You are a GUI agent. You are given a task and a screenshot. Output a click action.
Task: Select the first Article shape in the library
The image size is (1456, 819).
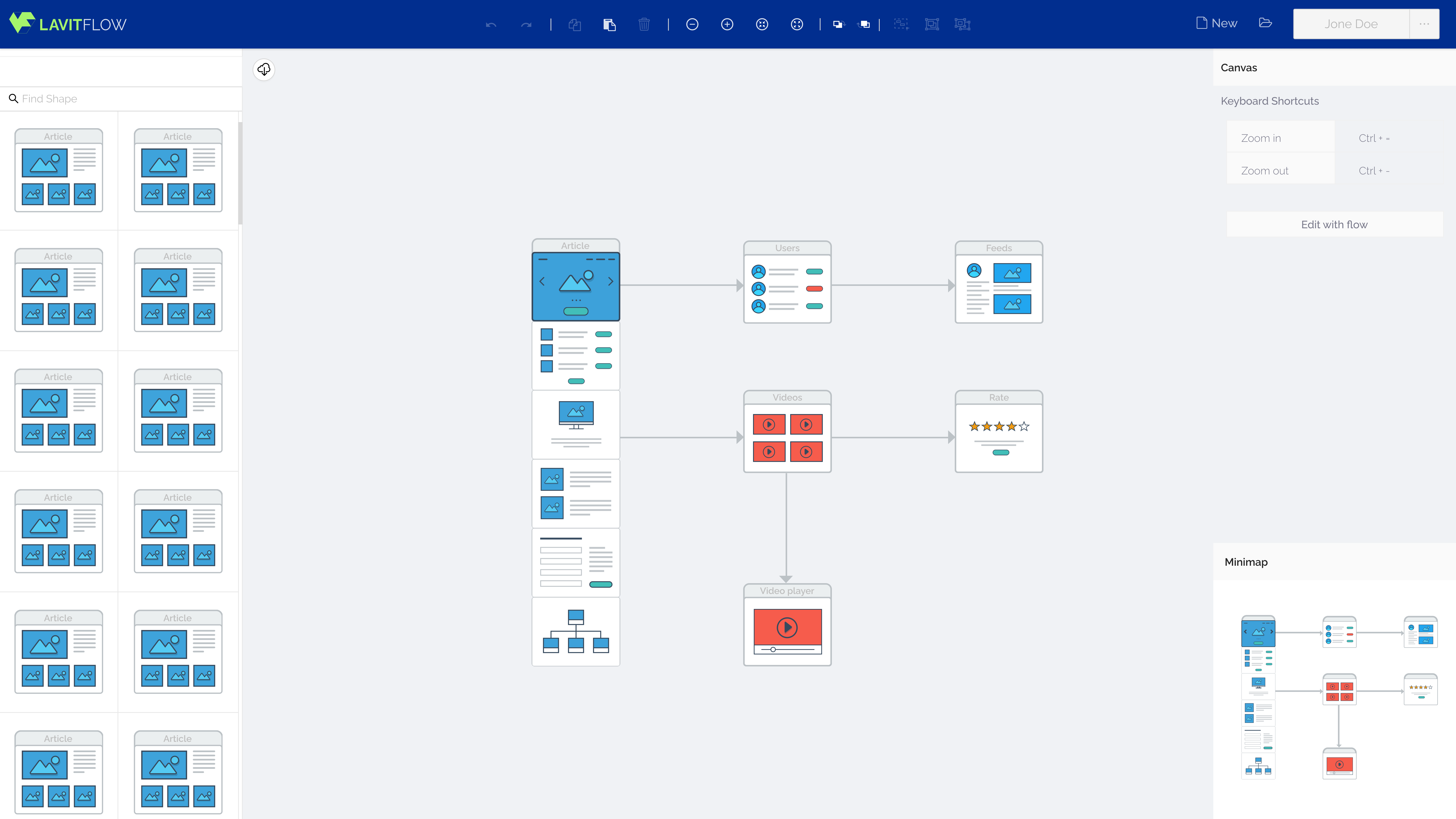(x=58, y=169)
